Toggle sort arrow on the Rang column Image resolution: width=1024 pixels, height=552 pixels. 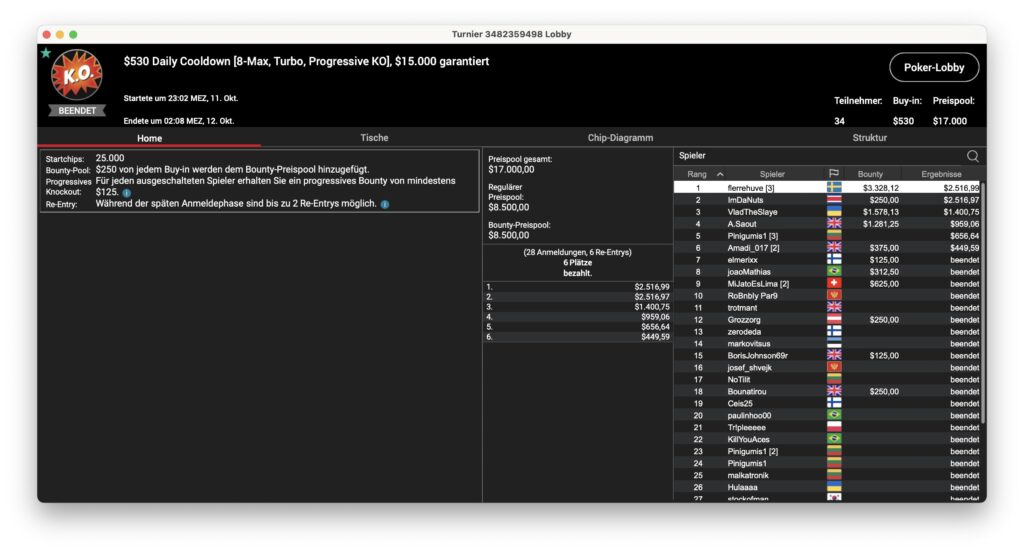pyautogui.click(x=720, y=174)
